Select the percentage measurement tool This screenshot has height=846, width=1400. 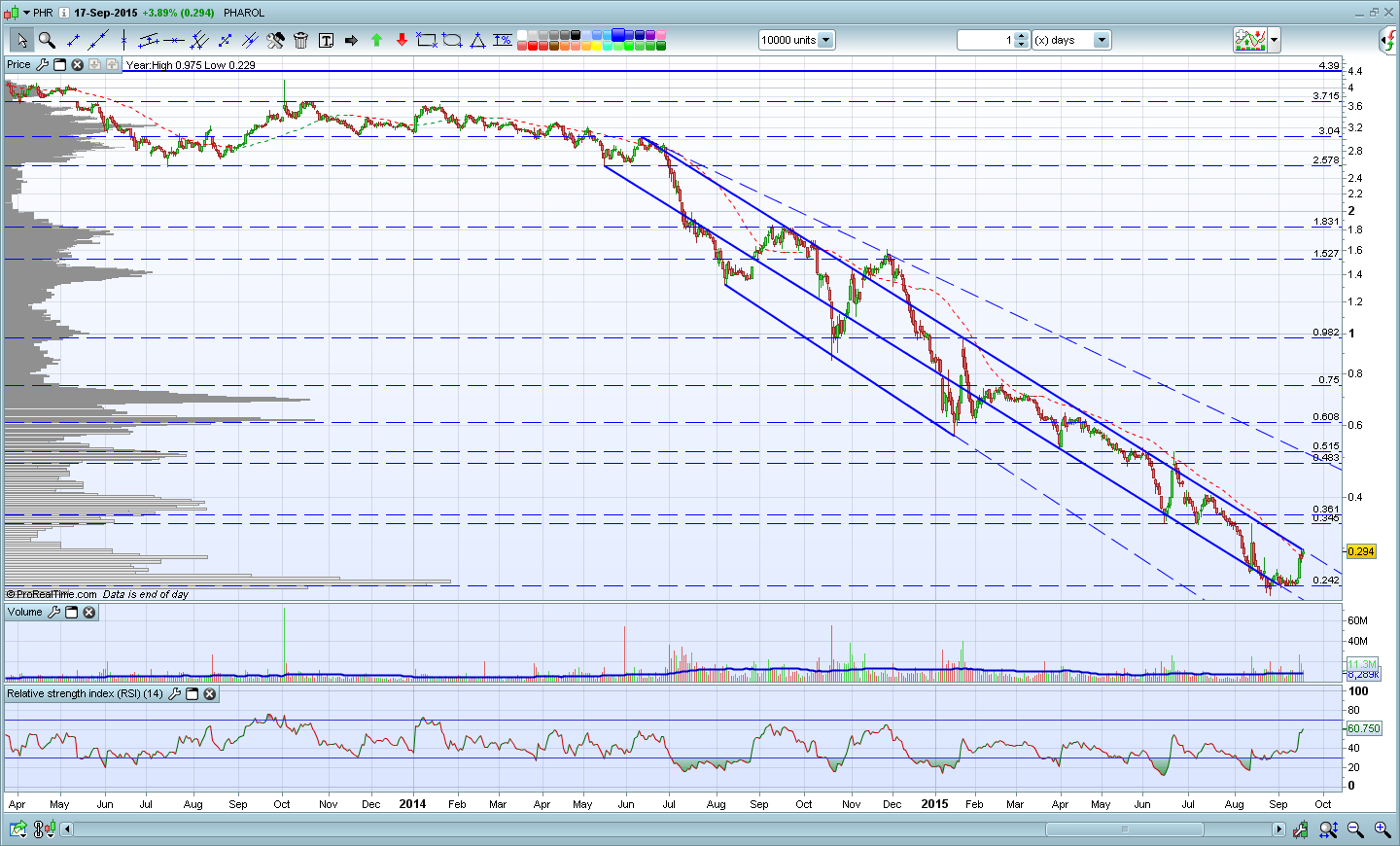tap(503, 40)
